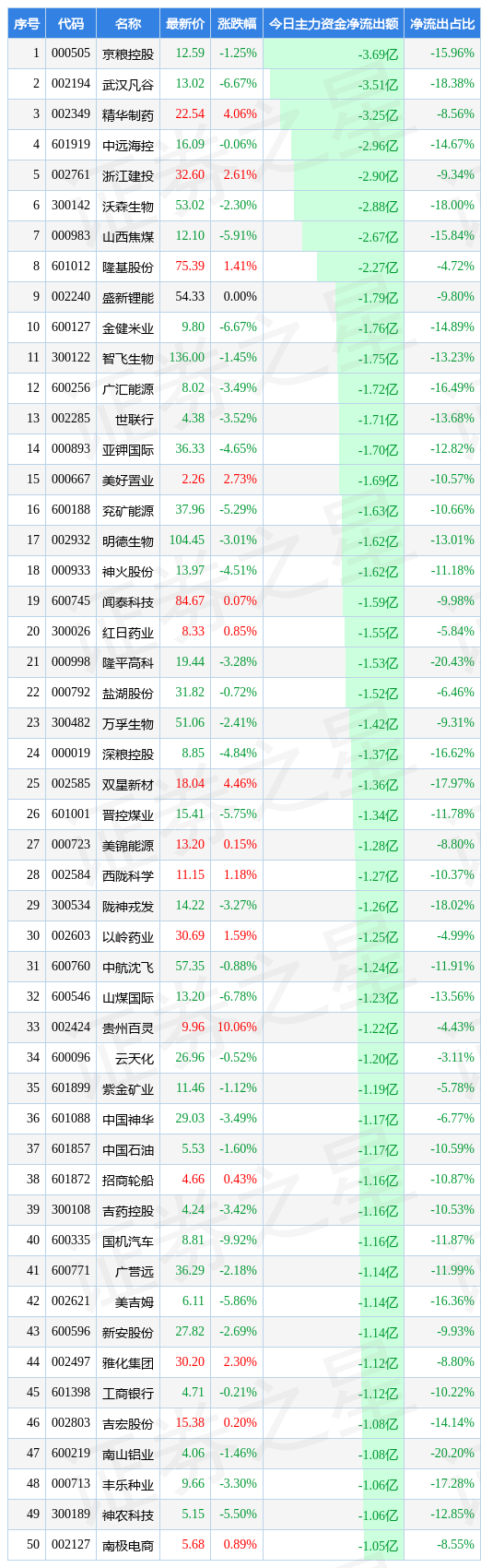Click 红日药业 change 0.85%

tap(240, 632)
